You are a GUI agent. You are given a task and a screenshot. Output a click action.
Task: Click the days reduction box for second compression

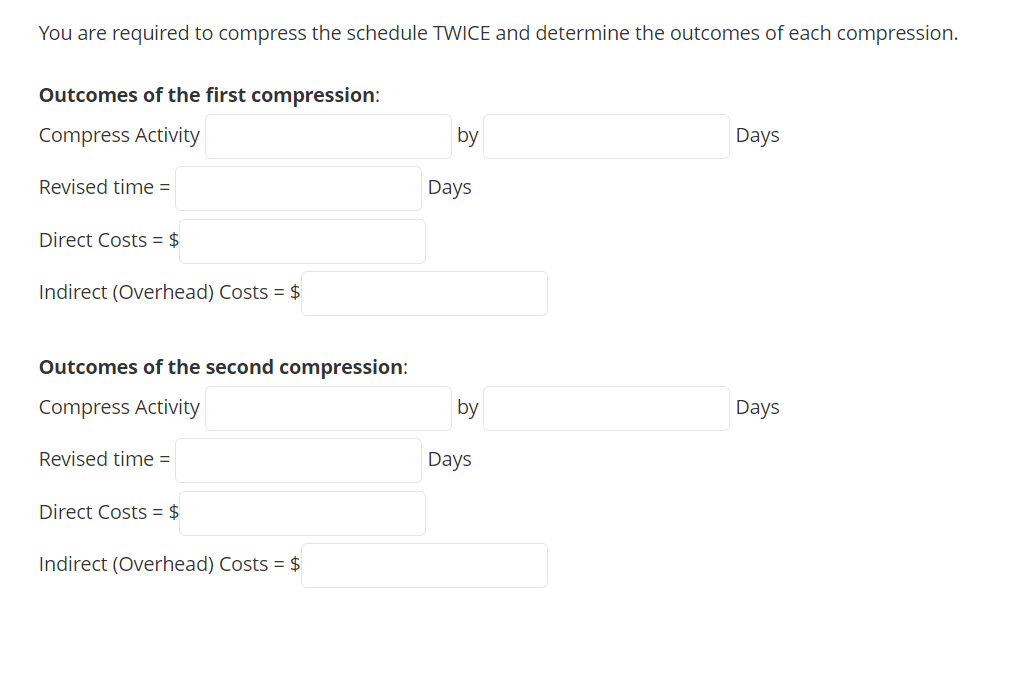click(605, 408)
